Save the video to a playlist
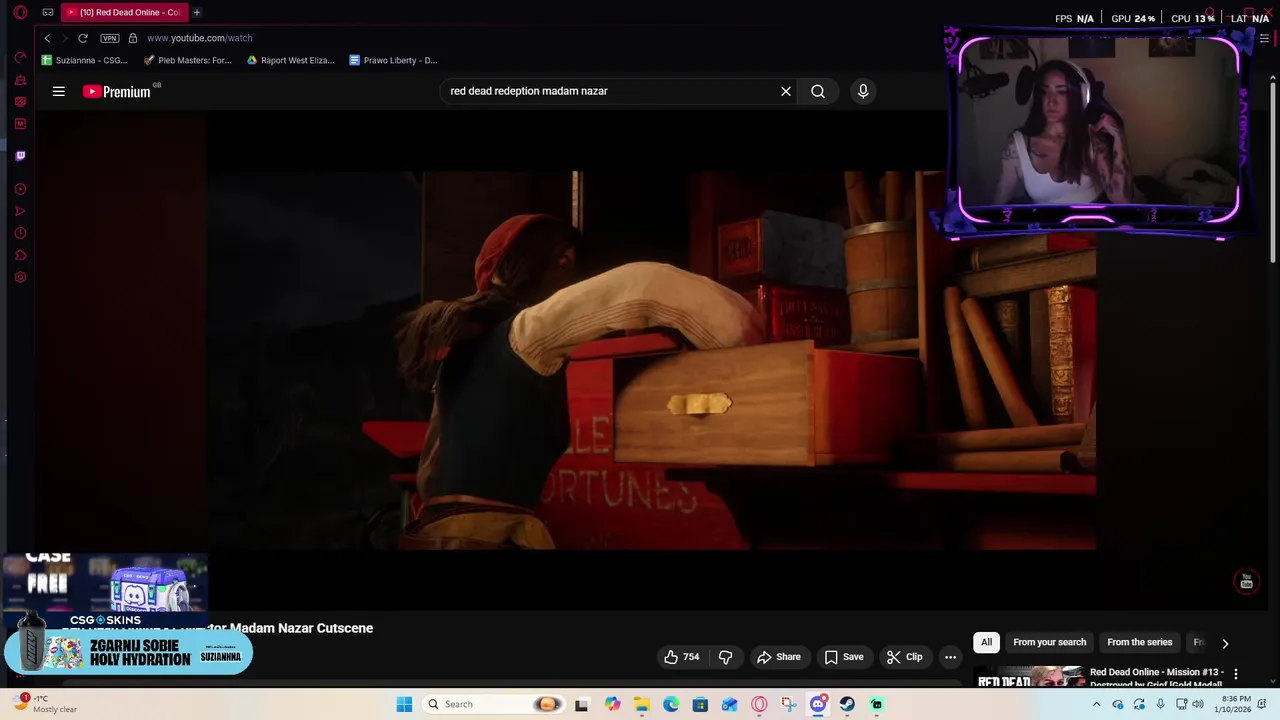The width and height of the screenshot is (1280, 720). tap(844, 657)
